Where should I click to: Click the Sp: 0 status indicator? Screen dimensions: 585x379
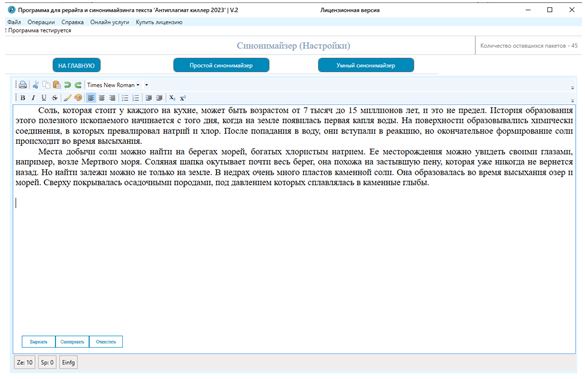(x=47, y=362)
